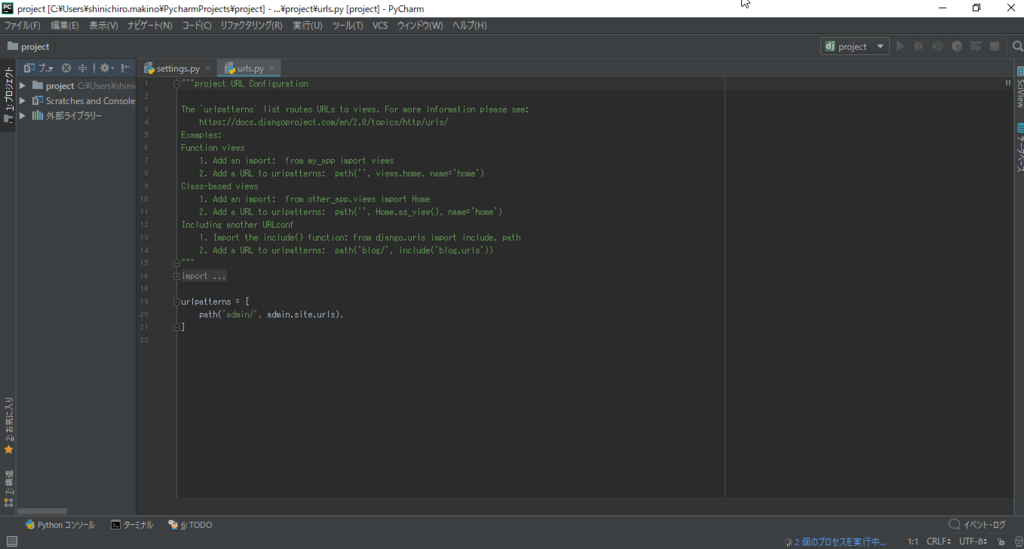Collapse all nodes icon in project panel

pyautogui.click(x=82, y=68)
